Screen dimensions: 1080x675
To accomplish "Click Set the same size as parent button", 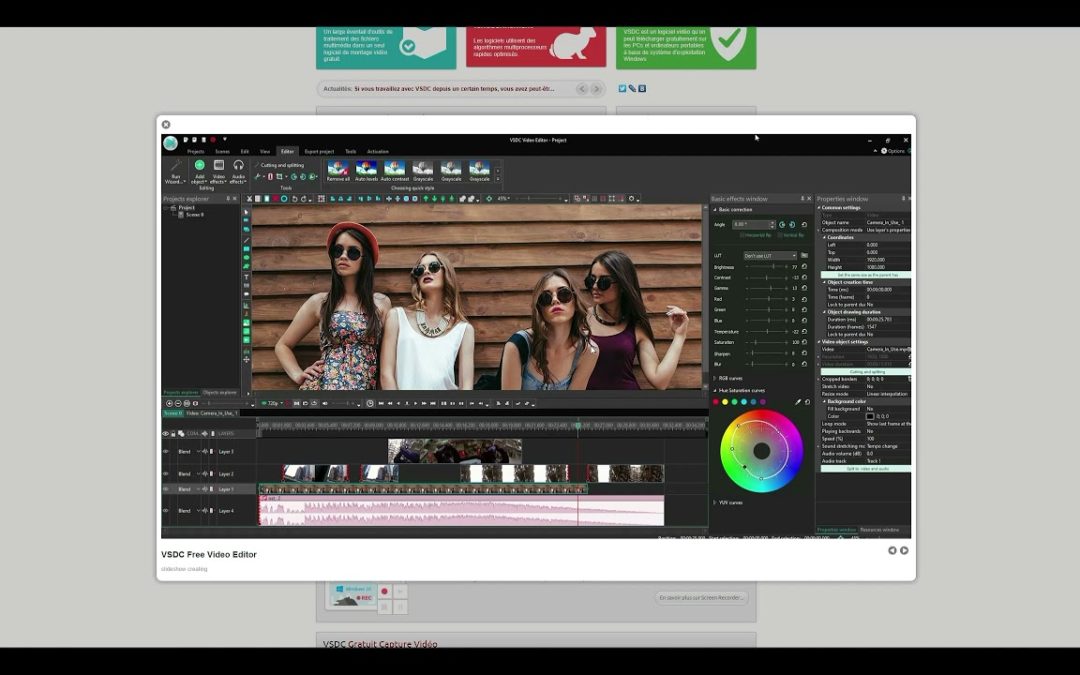I will [x=866, y=275].
